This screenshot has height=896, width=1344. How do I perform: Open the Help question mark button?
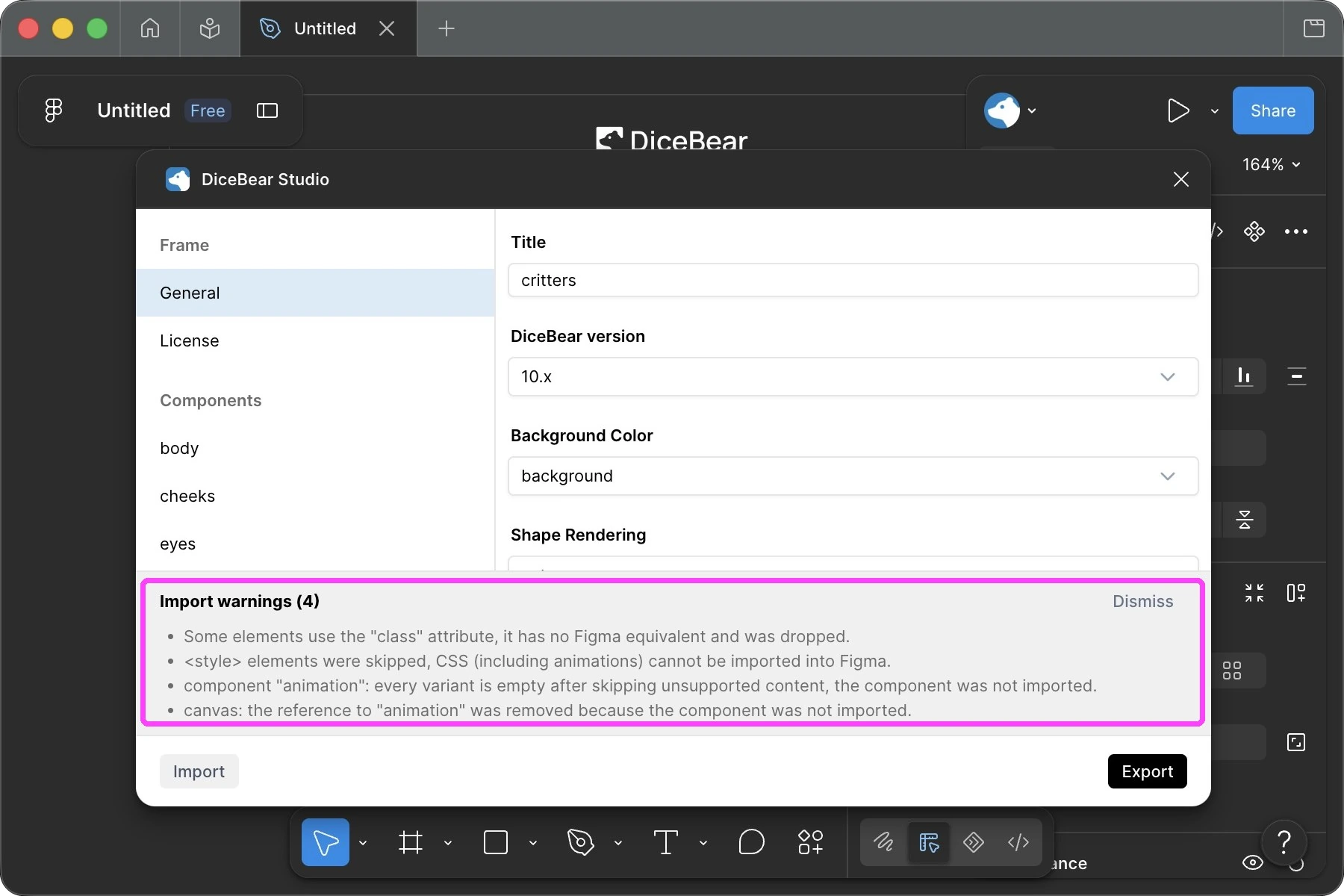[1284, 842]
